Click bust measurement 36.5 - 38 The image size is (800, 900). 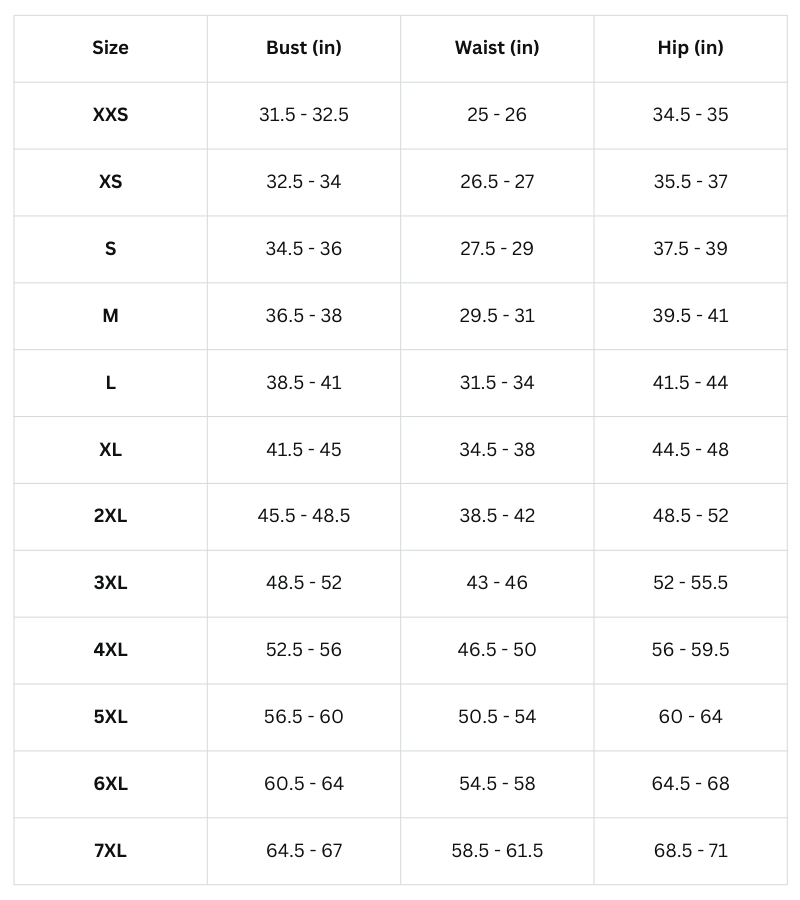pos(304,315)
